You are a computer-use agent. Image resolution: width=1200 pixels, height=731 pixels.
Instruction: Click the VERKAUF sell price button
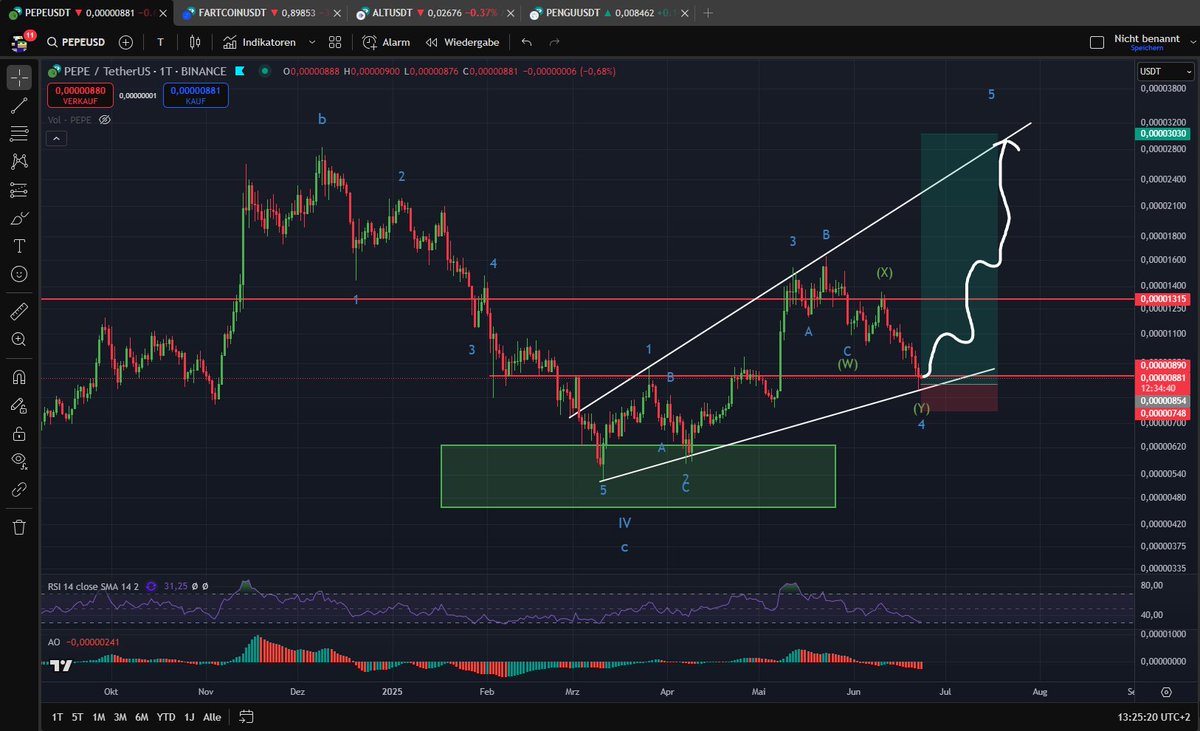[x=79, y=94]
